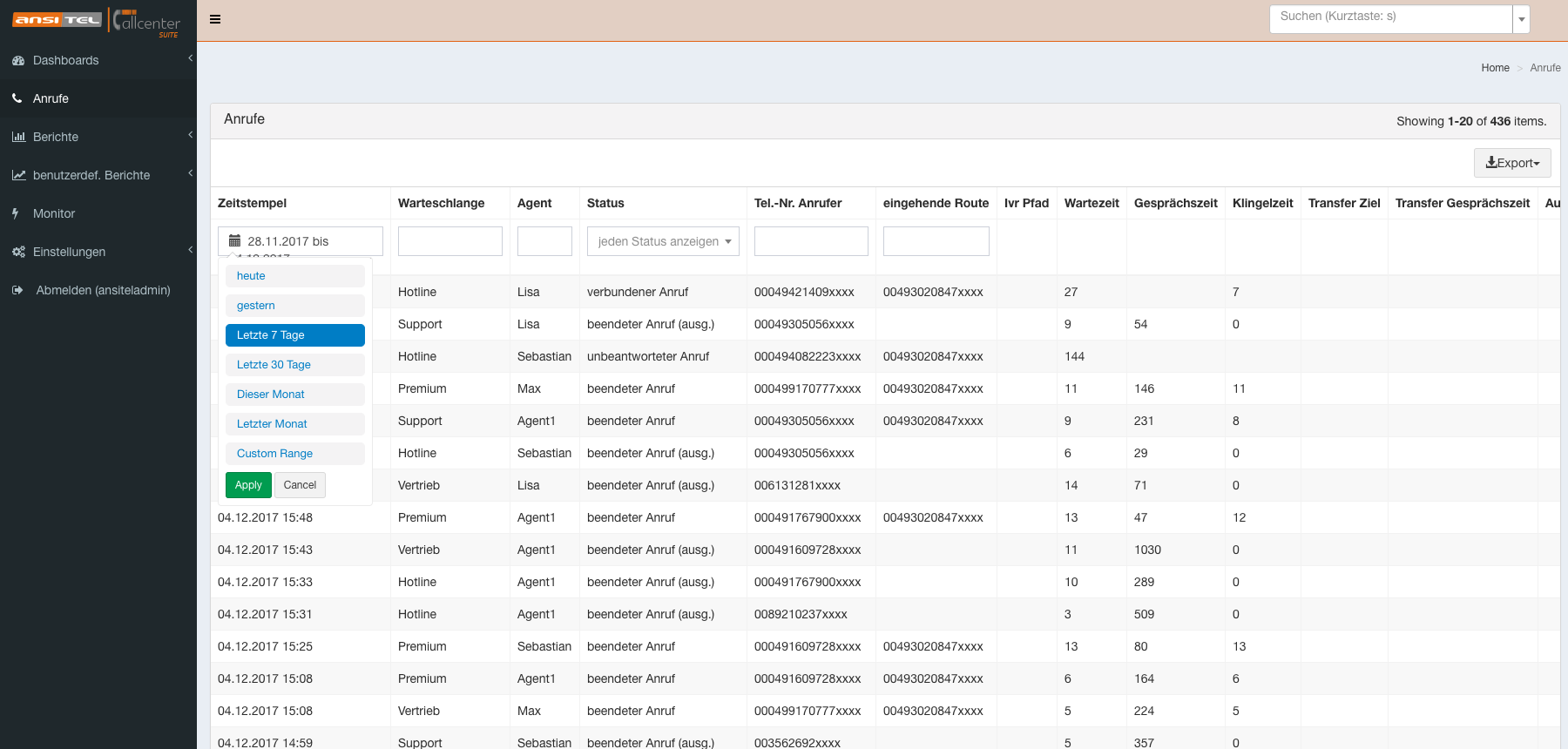Sort table by Wartezeit column header
This screenshot has height=749, width=1568.
pyautogui.click(x=1091, y=203)
